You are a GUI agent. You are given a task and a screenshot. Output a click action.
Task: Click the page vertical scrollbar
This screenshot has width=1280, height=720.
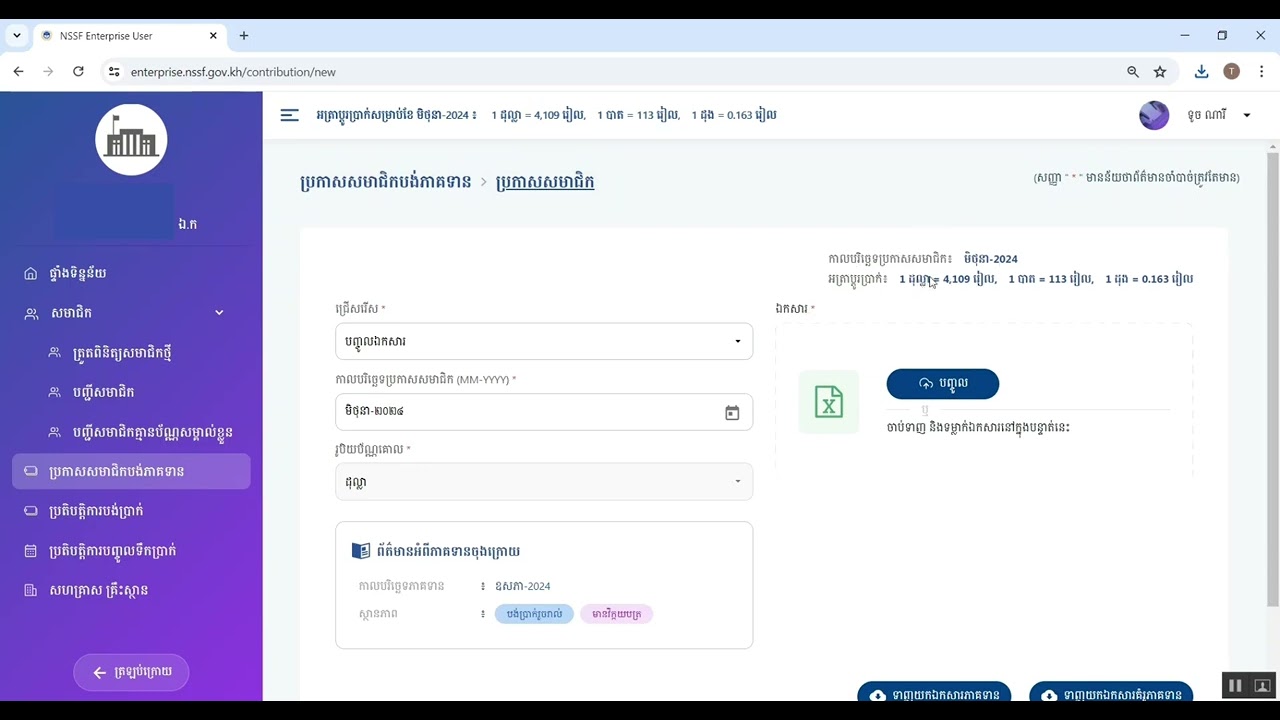(1272, 380)
